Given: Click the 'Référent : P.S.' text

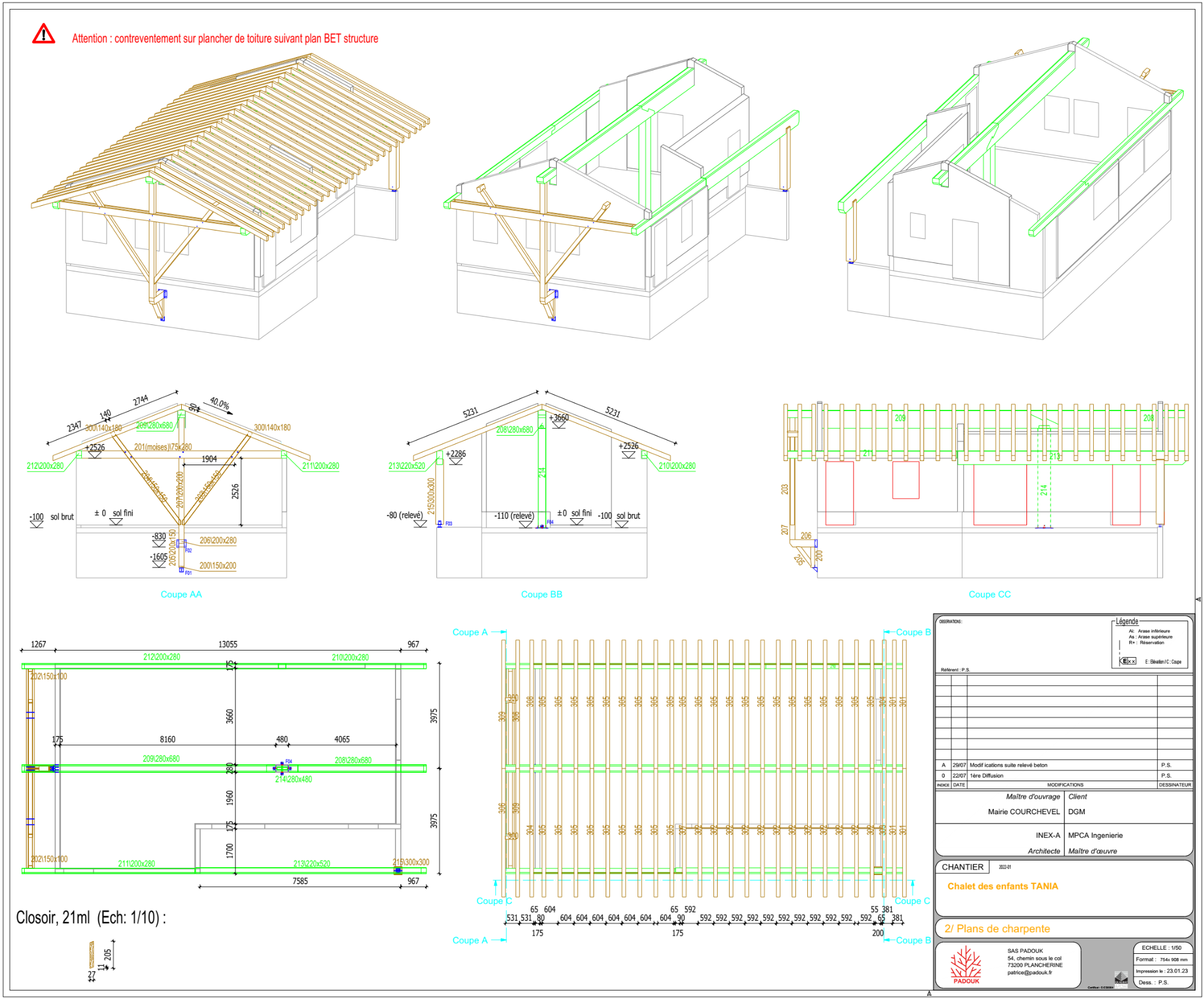Looking at the screenshot, I should click(955, 670).
